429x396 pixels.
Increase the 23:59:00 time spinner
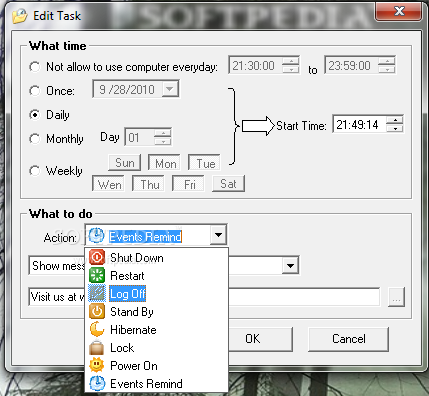[387, 61]
